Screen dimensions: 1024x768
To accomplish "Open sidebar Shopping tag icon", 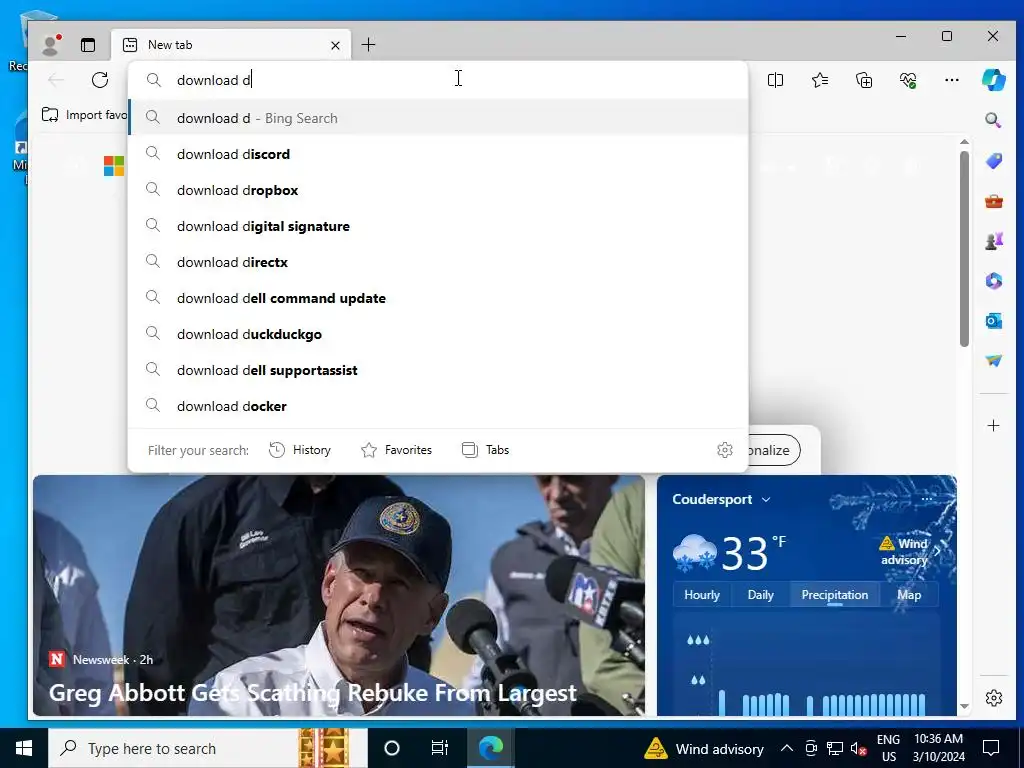I will click(x=993, y=161).
